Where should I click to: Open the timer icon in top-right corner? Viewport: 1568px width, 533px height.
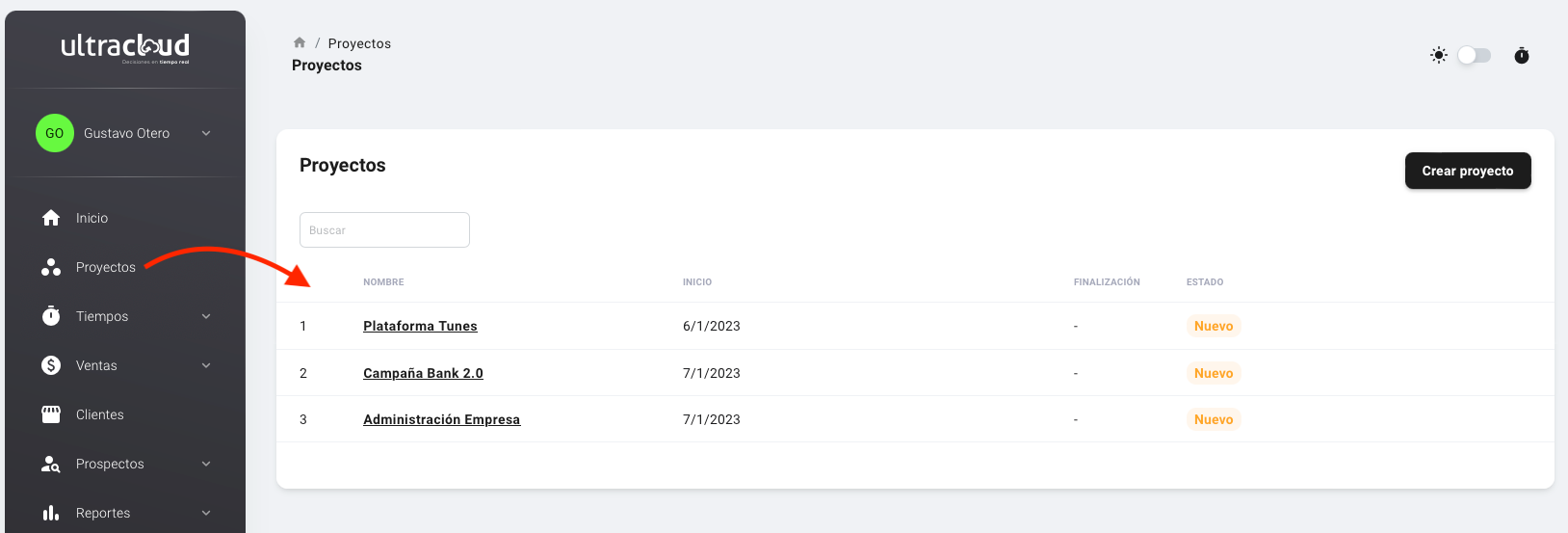point(1522,55)
